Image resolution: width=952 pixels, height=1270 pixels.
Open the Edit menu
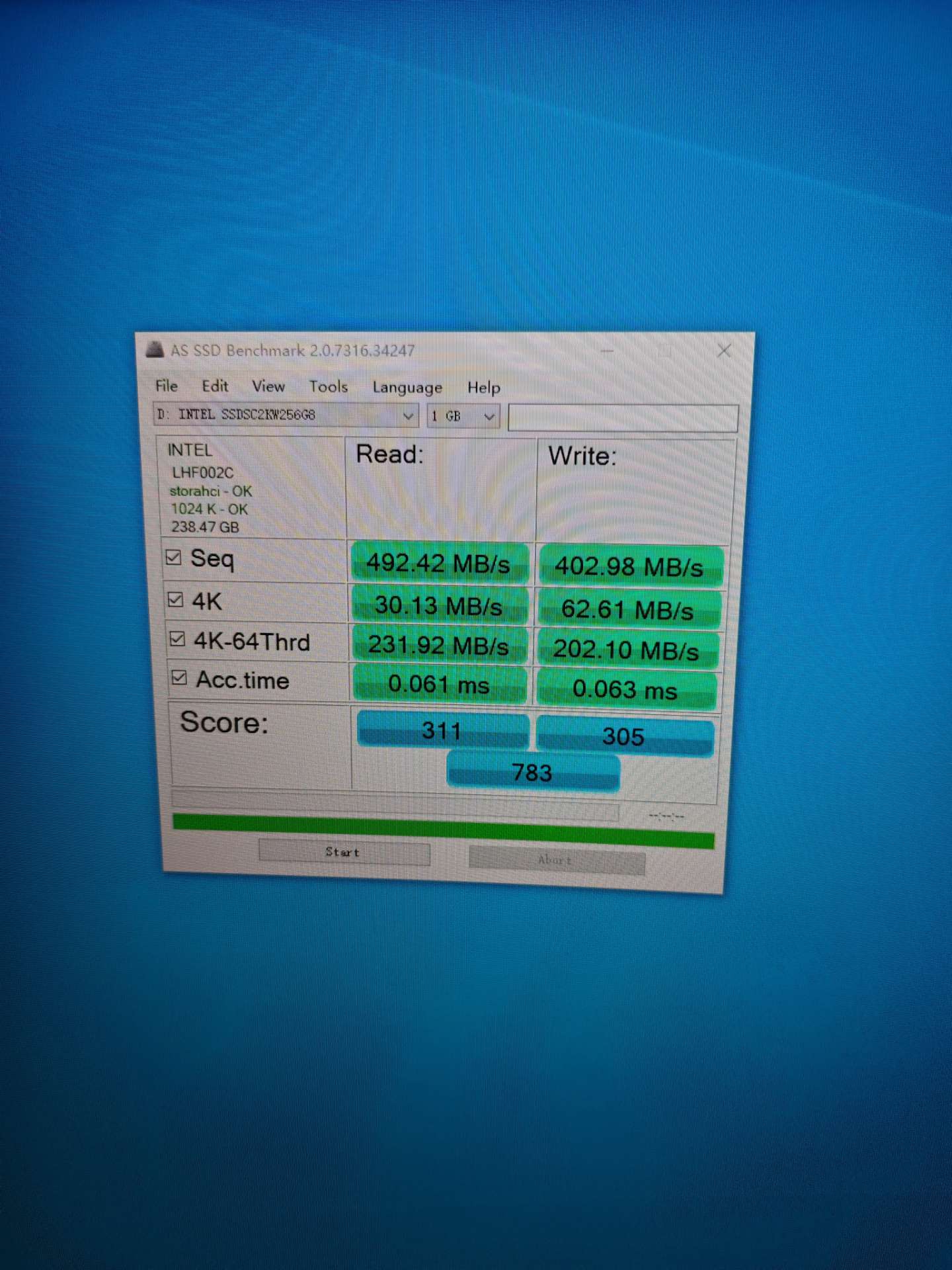pos(215,386)
